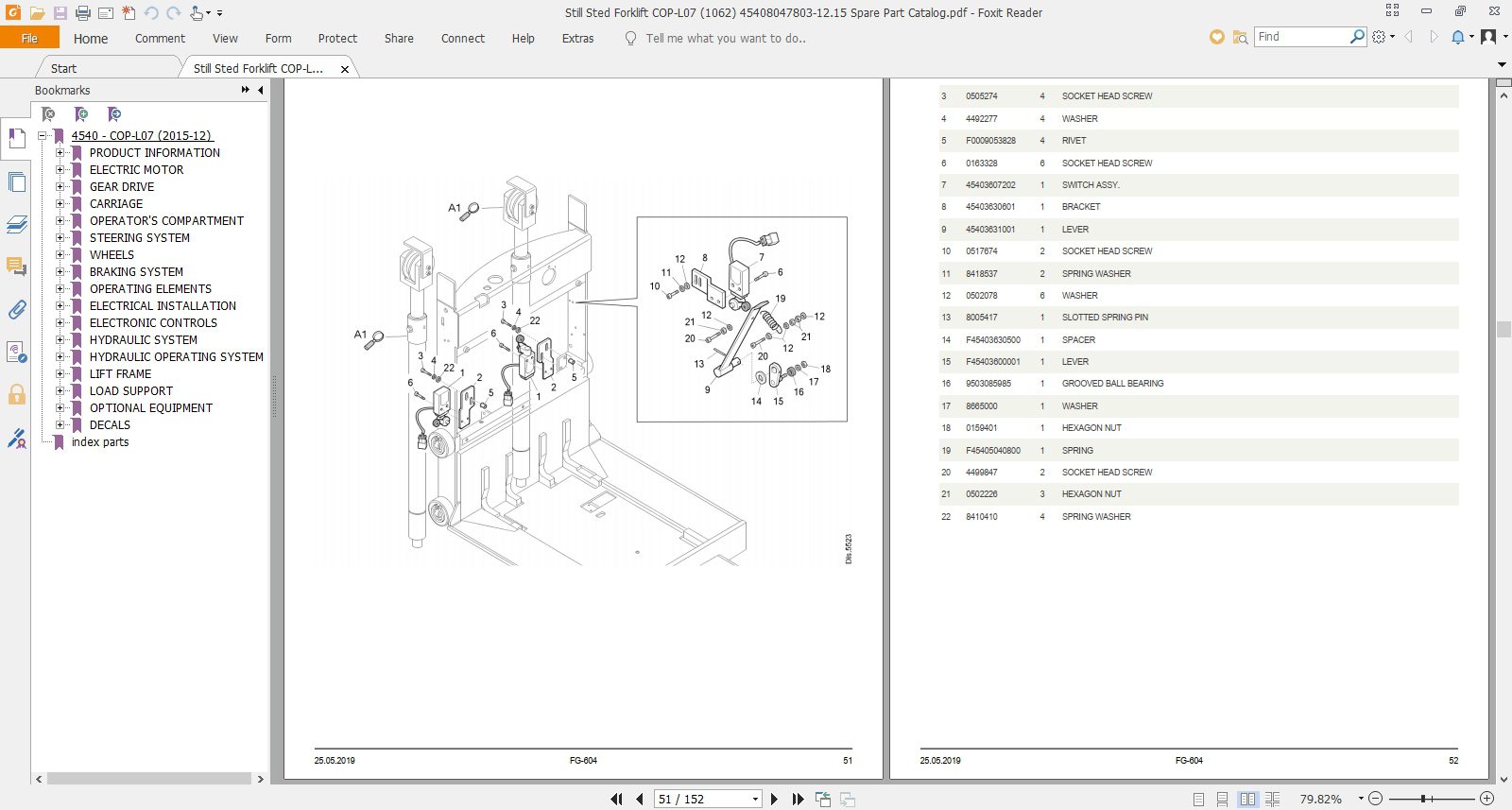
Task: Select continuous page view mode
Action: tap(1223, 799)
